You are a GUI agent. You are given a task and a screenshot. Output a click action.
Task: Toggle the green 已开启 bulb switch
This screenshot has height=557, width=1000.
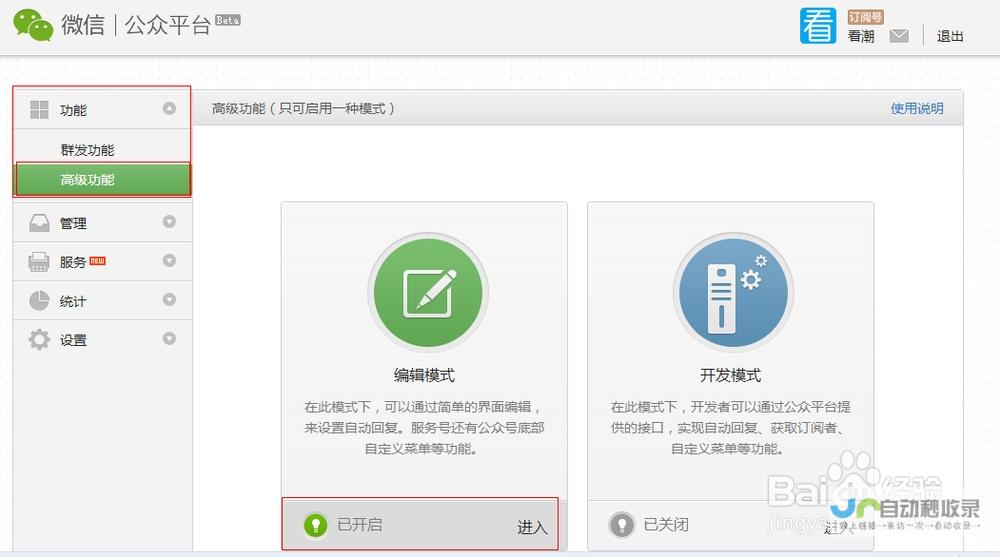pyautogui.click(x=315, y=524)
